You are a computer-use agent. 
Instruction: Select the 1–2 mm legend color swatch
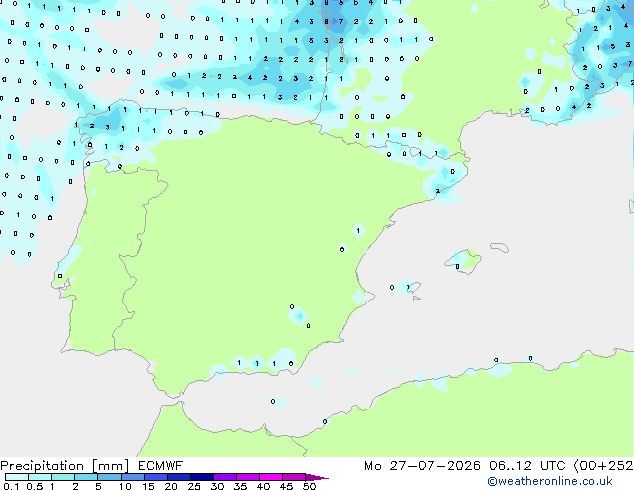pyautogui.click(x=63, y=477)
